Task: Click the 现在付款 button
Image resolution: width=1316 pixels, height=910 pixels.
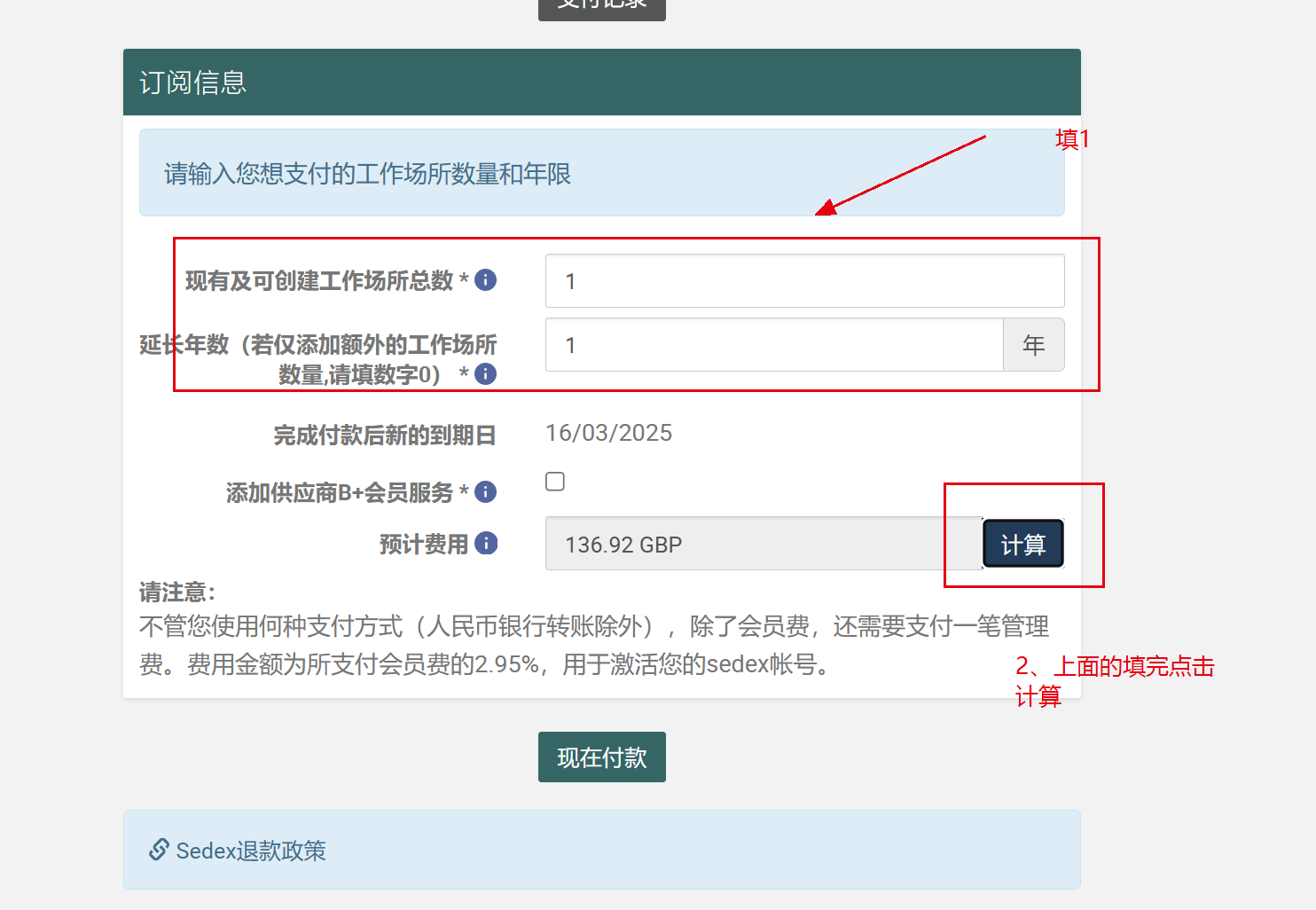Action: (602, 757)
